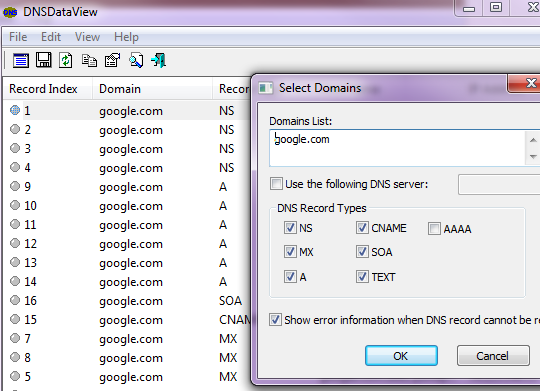Click the Exit door toolbar icon
The height and width of the screenshot is (391, 540).
(x=159, y=60)
